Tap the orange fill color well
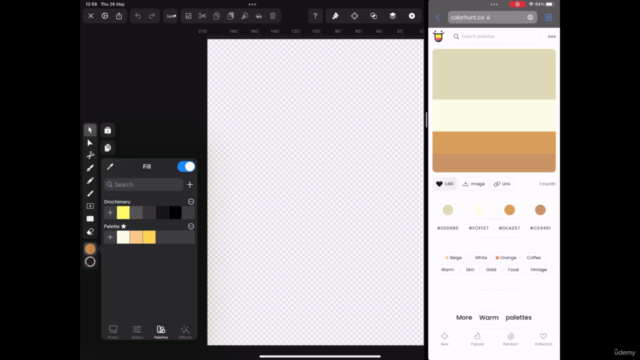 (x=90, y=249)
